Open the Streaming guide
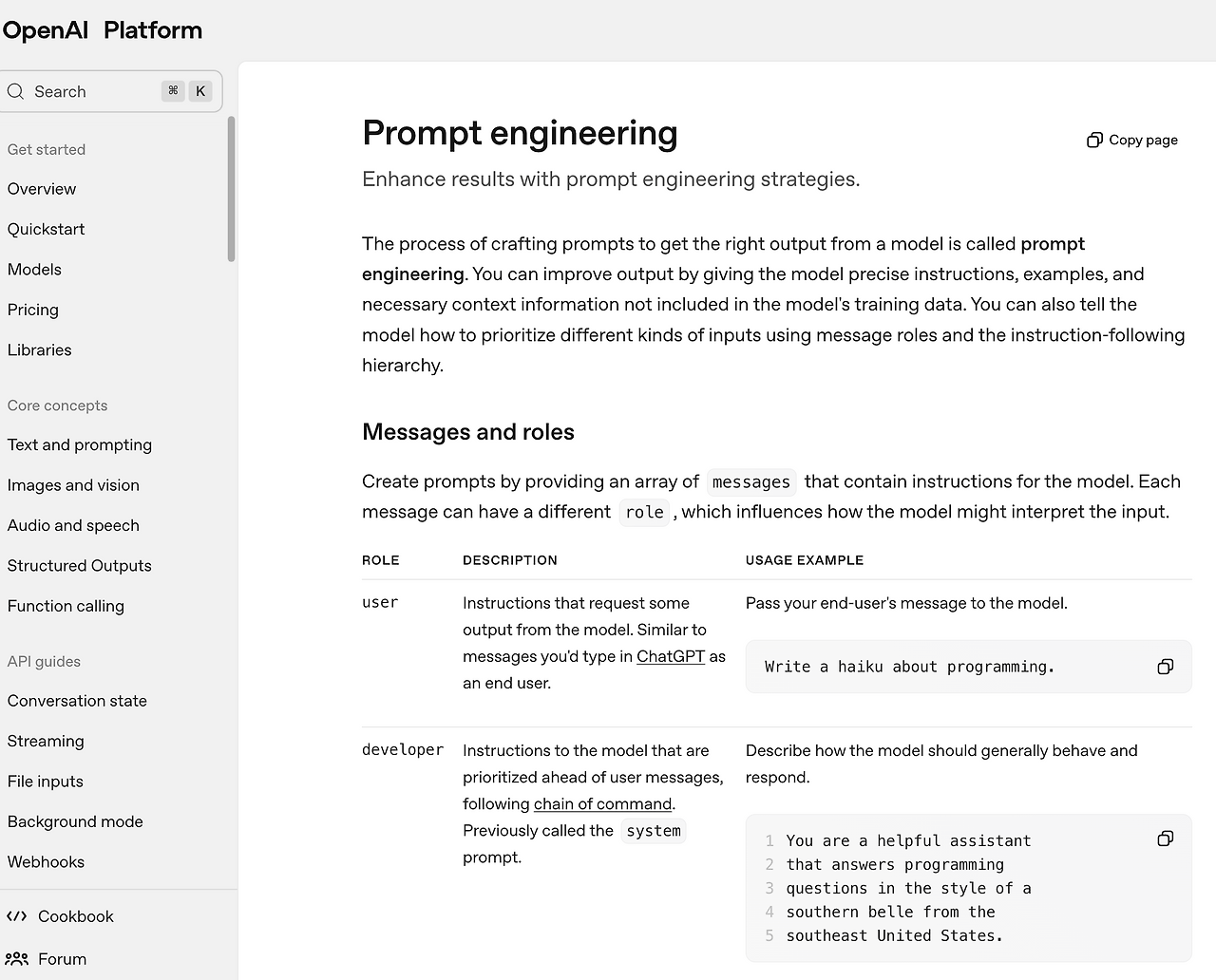This screenshot has width=1216, height=980. pos(46,741)
